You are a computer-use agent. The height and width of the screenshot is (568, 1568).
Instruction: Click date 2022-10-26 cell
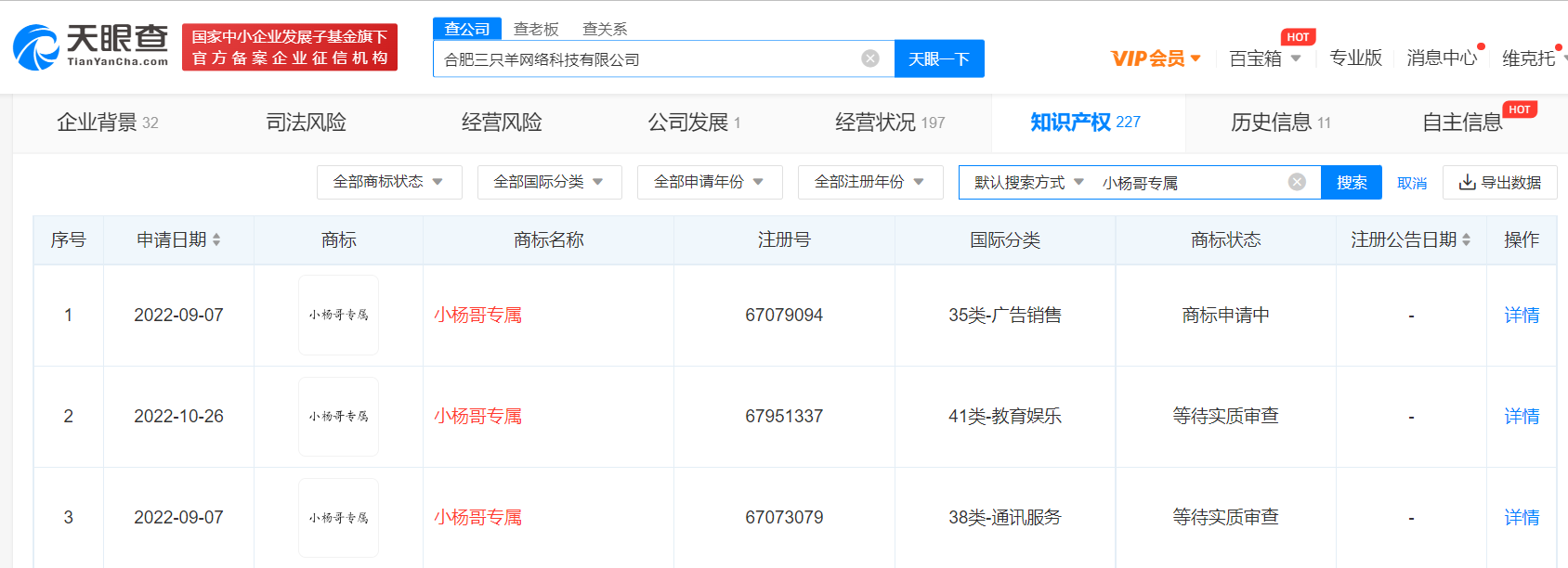[178, 417]
